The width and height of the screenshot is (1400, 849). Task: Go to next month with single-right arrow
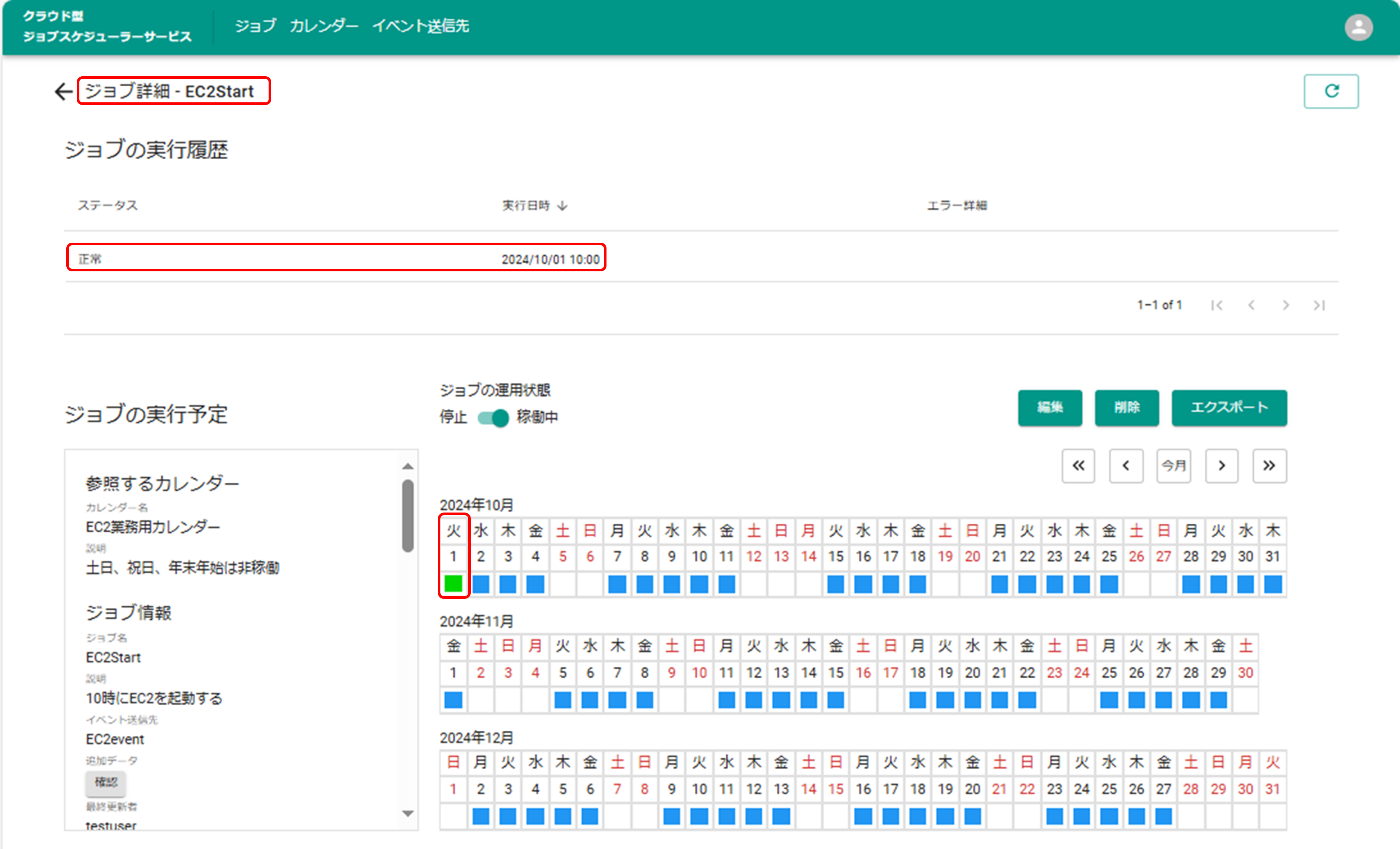tap(1222, 466)
